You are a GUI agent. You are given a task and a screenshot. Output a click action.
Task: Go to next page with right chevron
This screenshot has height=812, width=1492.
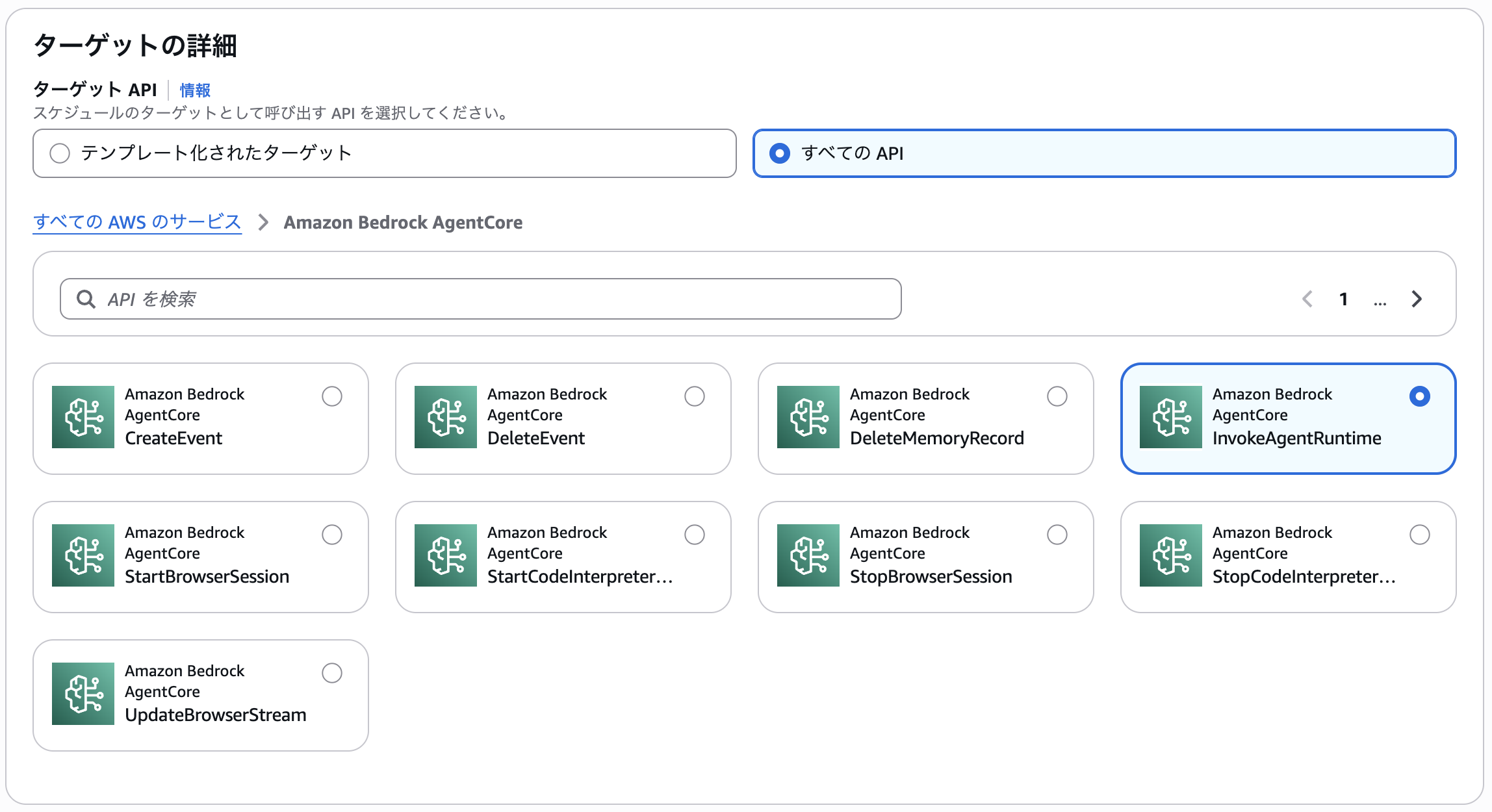pos(1417,299)
